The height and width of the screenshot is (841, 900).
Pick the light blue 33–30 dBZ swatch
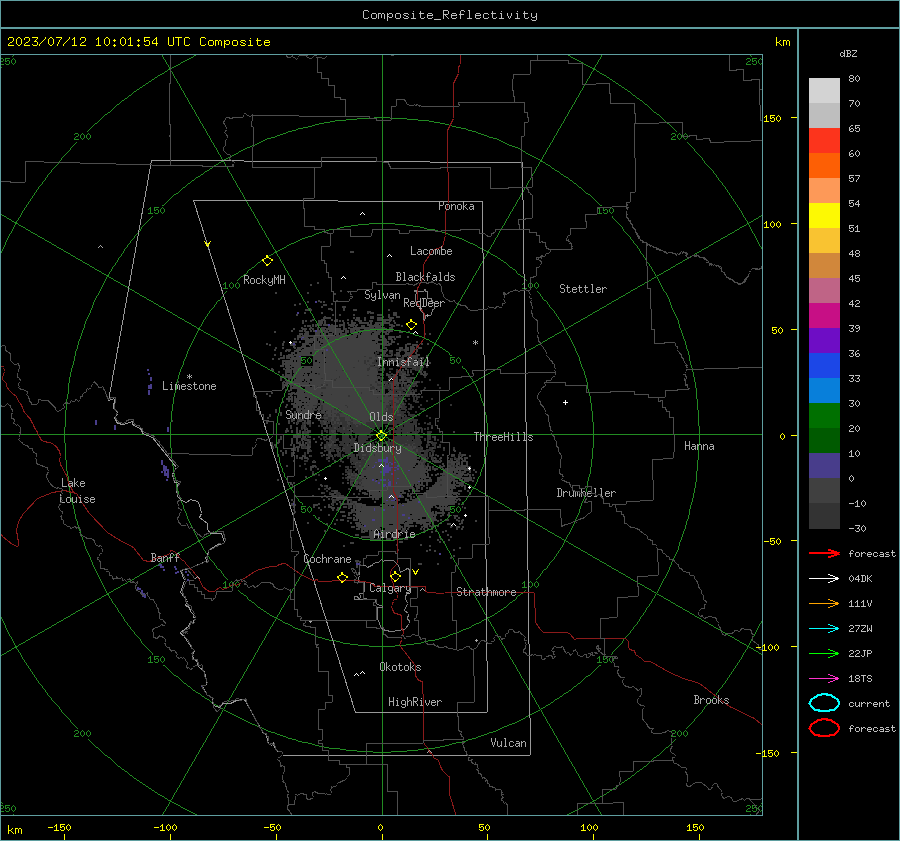click(x=824, y=391)
